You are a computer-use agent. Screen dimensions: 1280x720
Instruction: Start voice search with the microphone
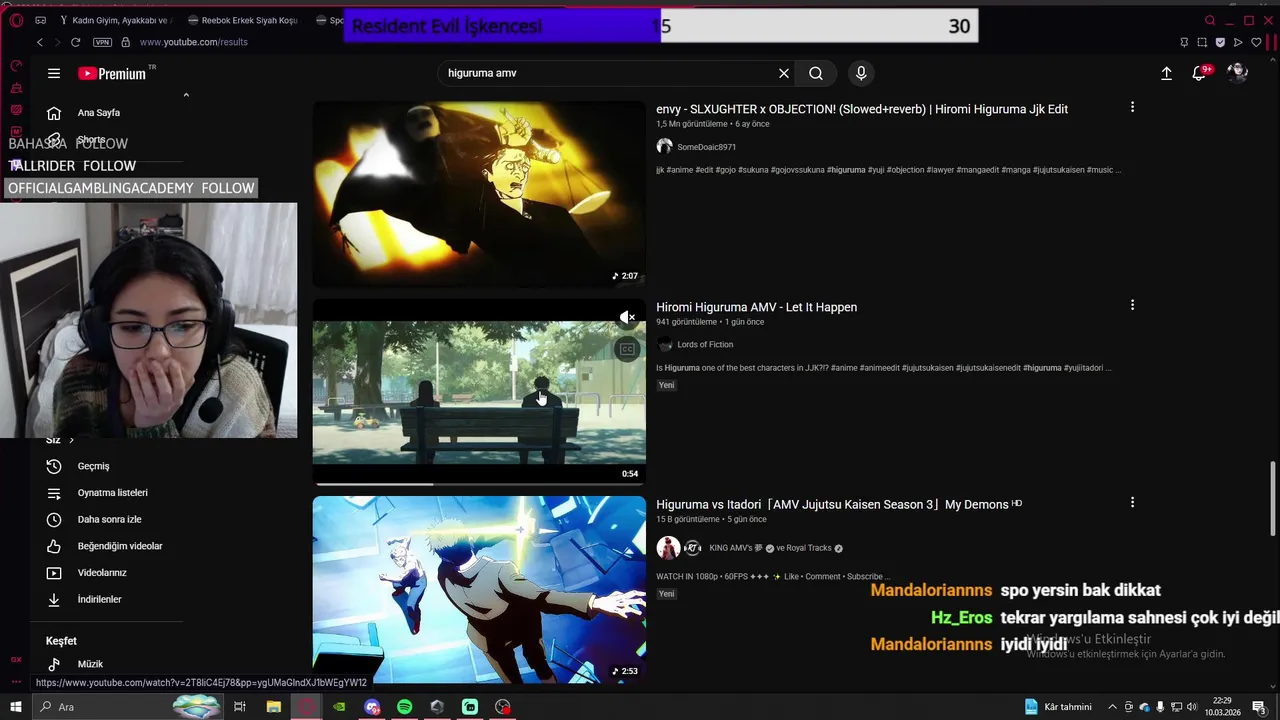[861, 73]
